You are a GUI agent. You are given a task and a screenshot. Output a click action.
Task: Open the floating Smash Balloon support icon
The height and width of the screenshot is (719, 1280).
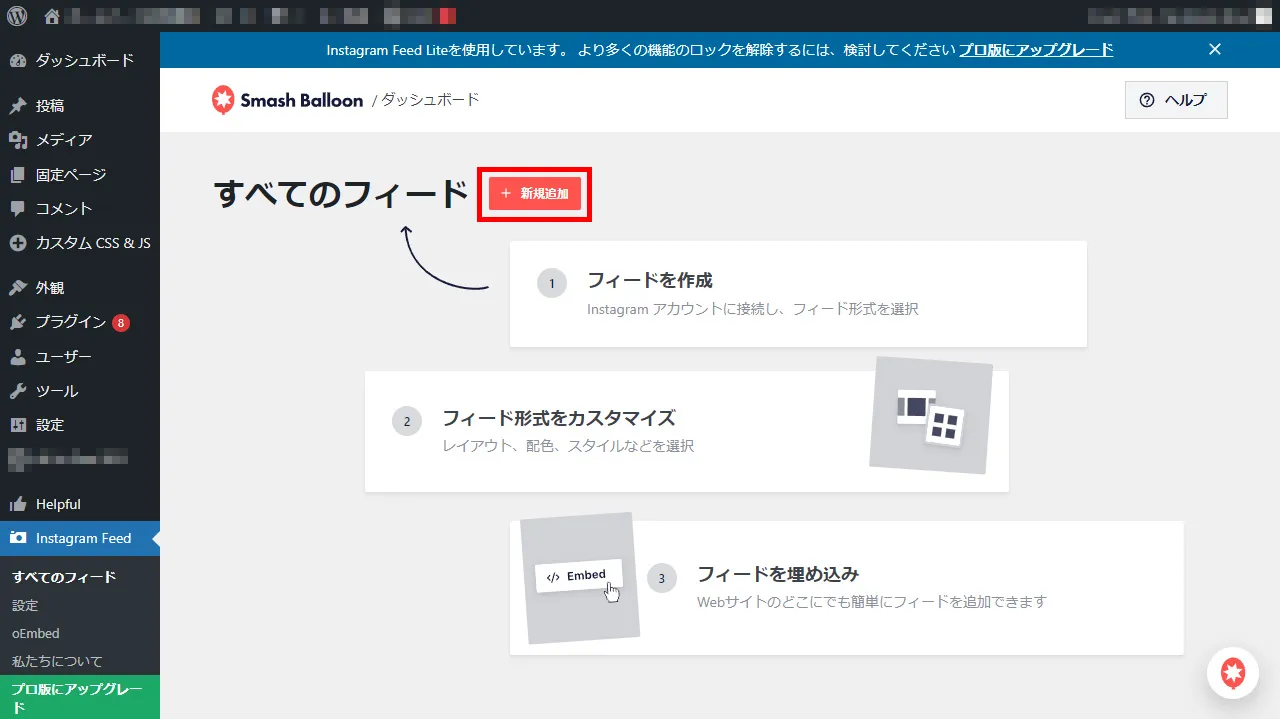pyautogui.click(x=1233, y=673)
